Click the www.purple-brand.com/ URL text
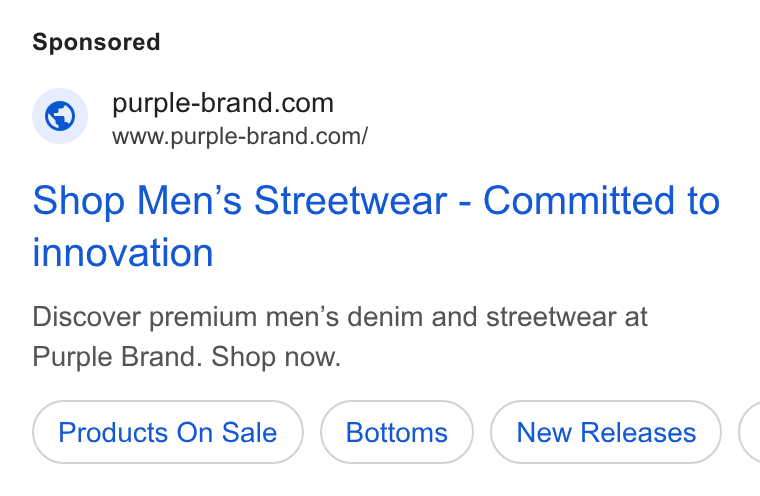 coord(240,136)
